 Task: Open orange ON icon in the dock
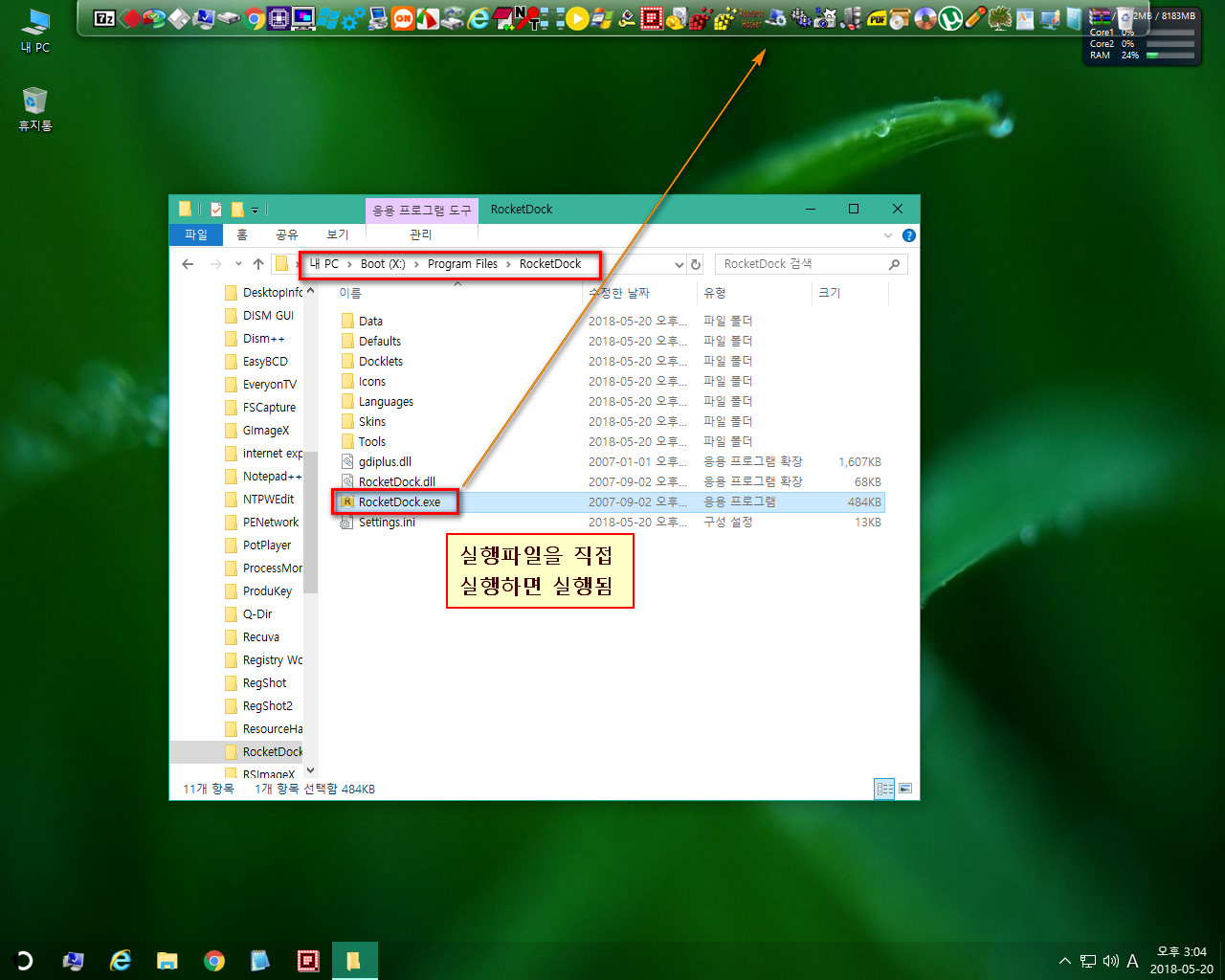[403, 18]
